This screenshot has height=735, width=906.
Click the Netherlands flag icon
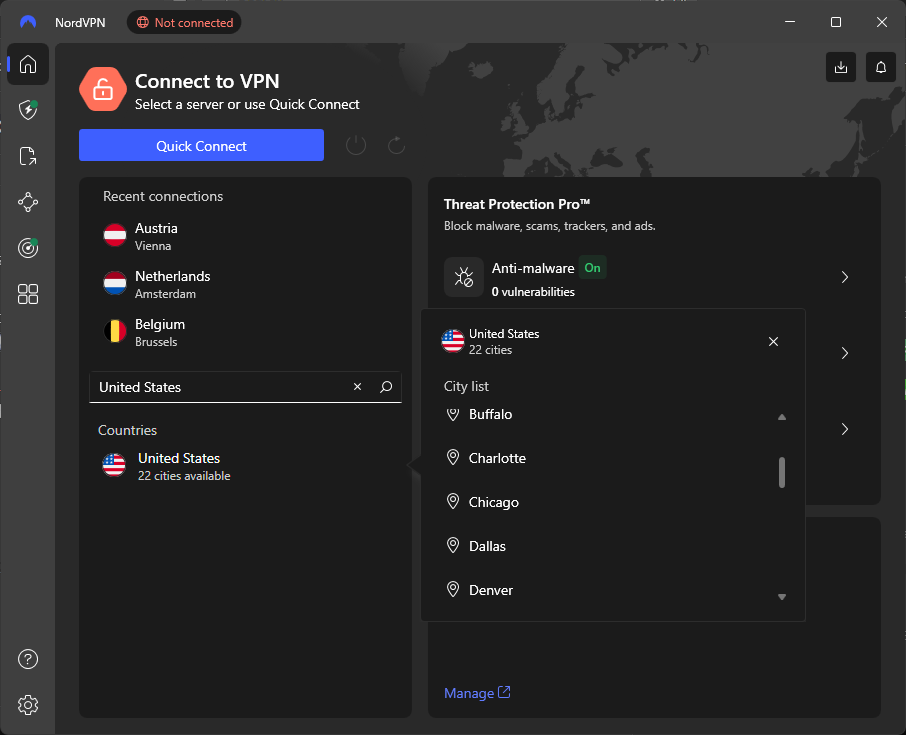coord(115,283)
